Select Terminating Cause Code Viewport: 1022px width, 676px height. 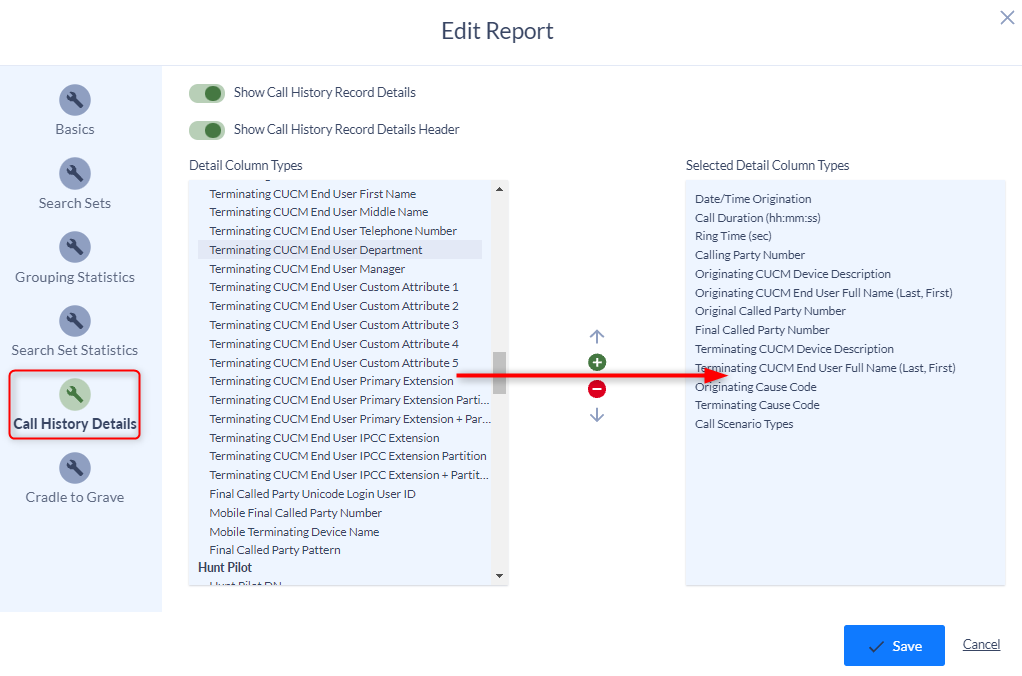(757, 405)
